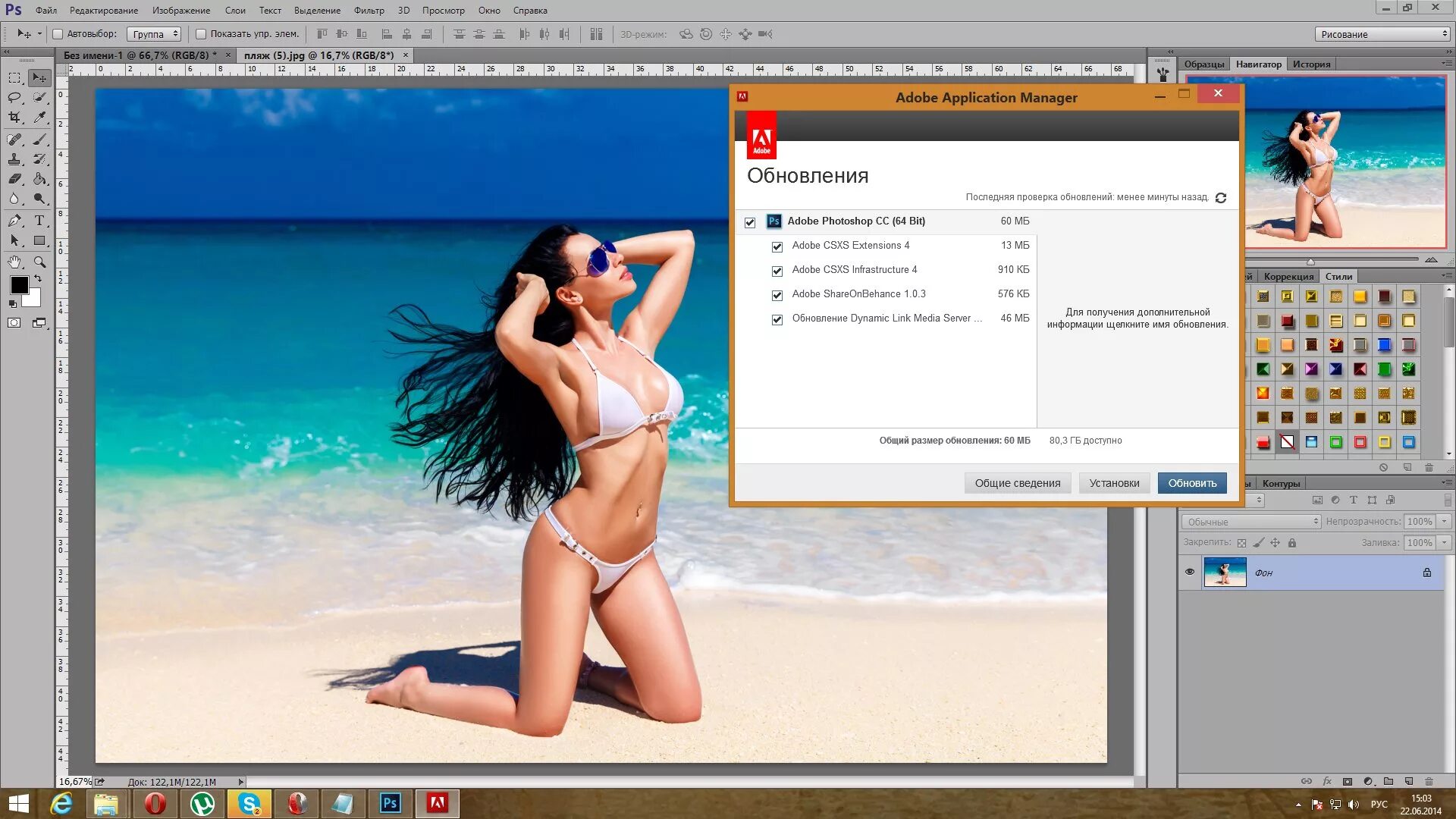Open the Layers panel flyout menu

1447,483
